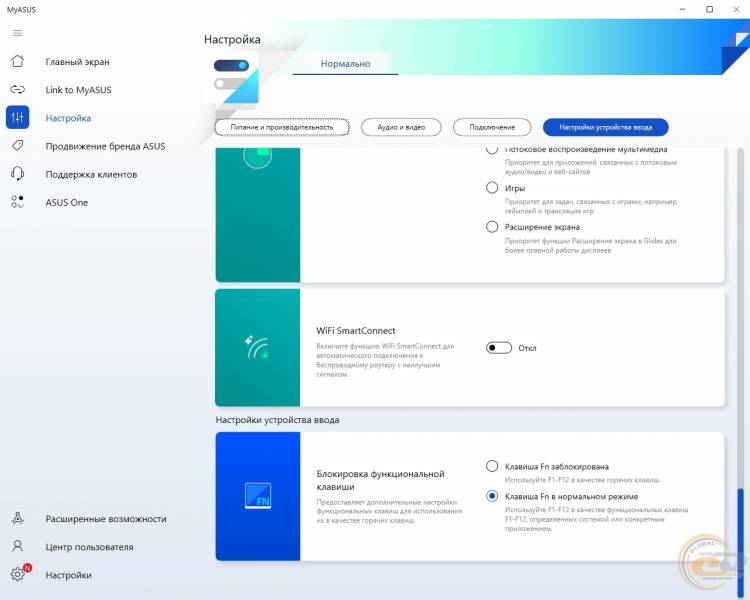Open Расширенные возможности section

106,519
